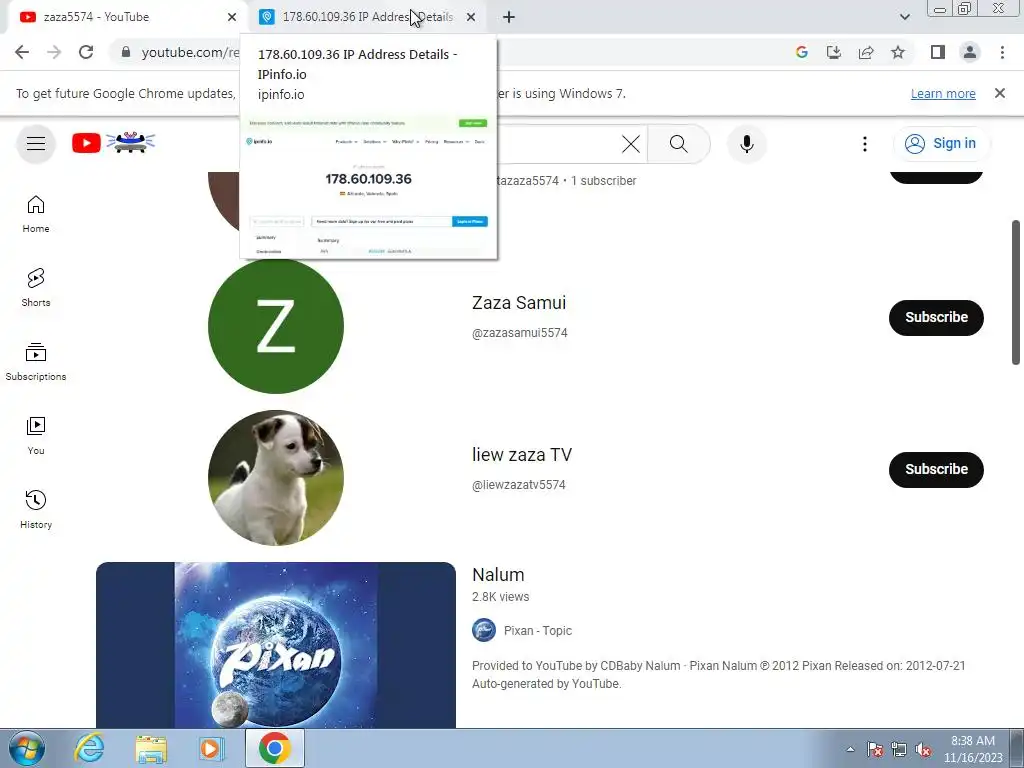Open the Action Center flag icon

874,749
